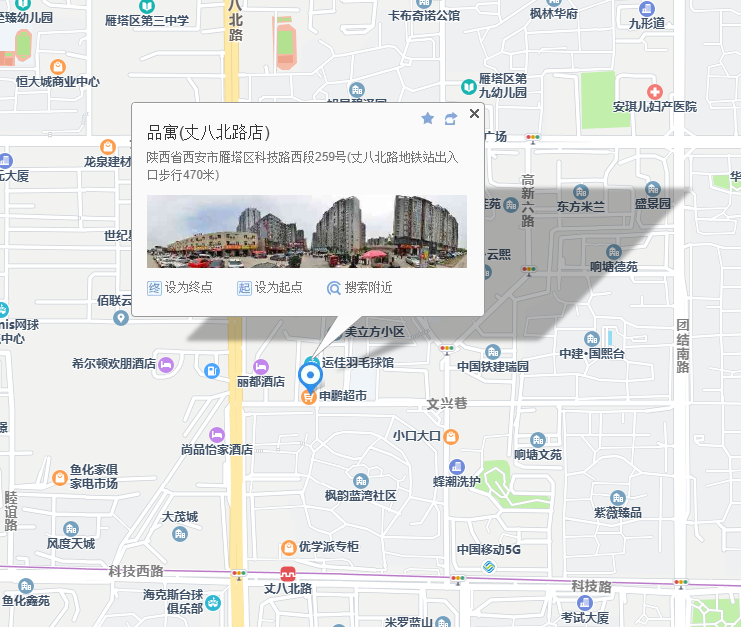
Task: Set location as destination via 设为终点
Action: pos(180,287)
